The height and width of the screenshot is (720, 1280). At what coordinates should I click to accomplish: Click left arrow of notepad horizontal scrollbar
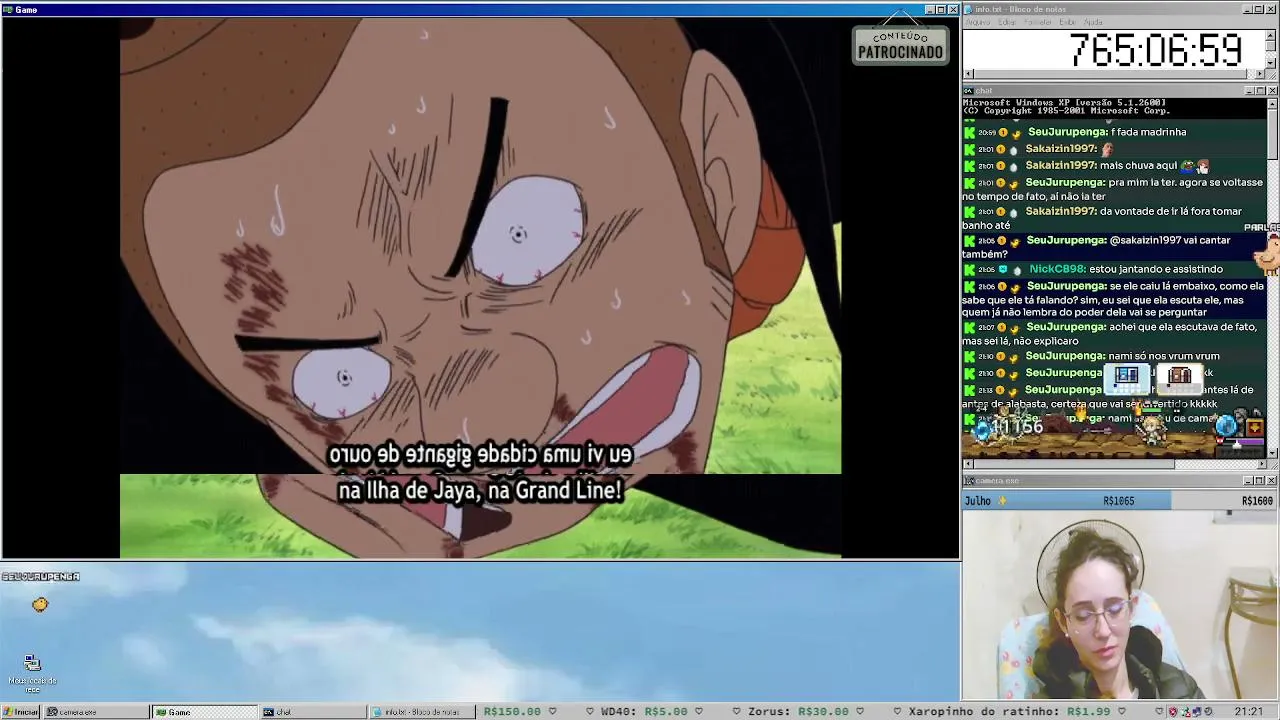pyautogui.click(x=968, y=74)
